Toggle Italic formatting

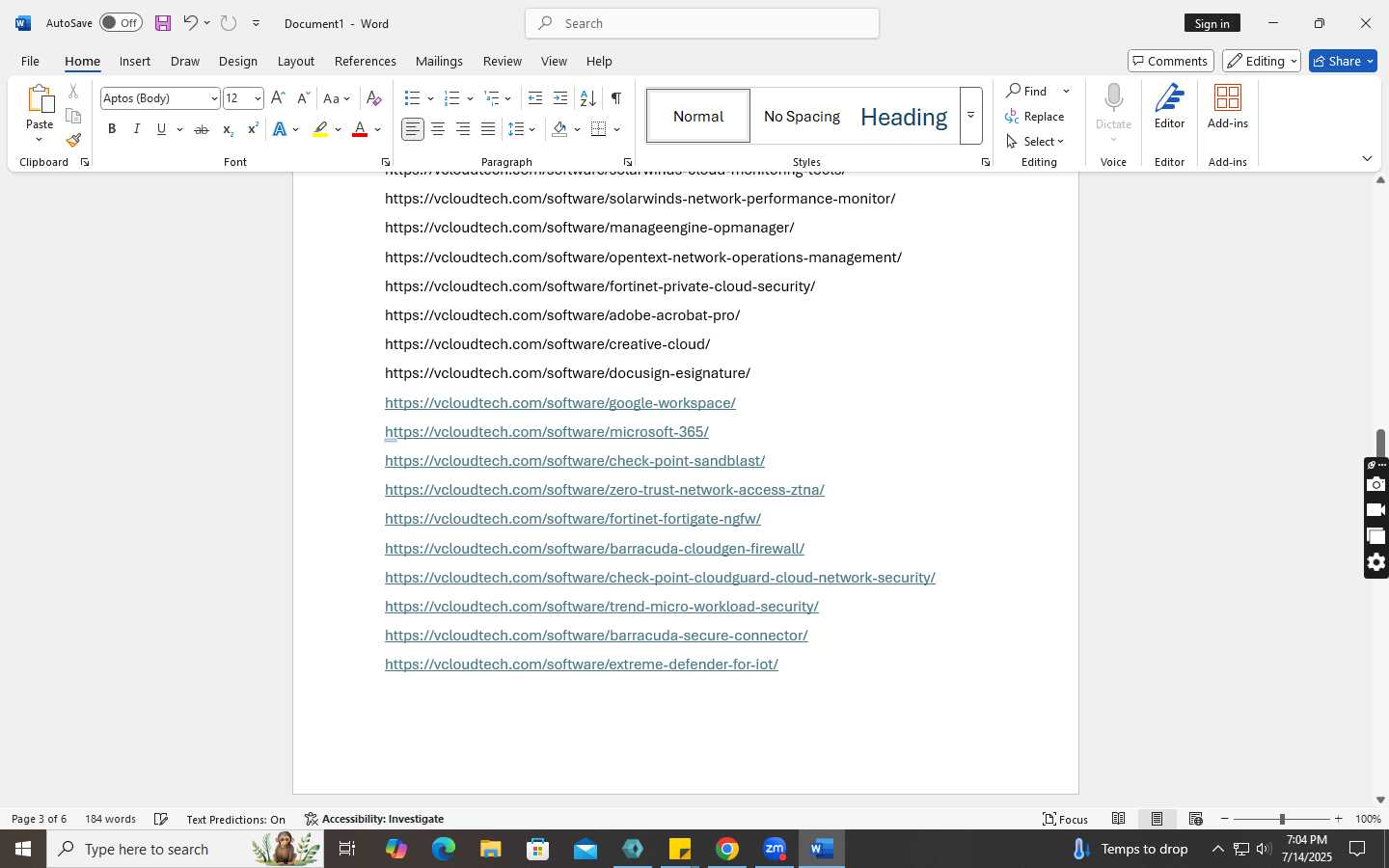[x=137, y=129]
